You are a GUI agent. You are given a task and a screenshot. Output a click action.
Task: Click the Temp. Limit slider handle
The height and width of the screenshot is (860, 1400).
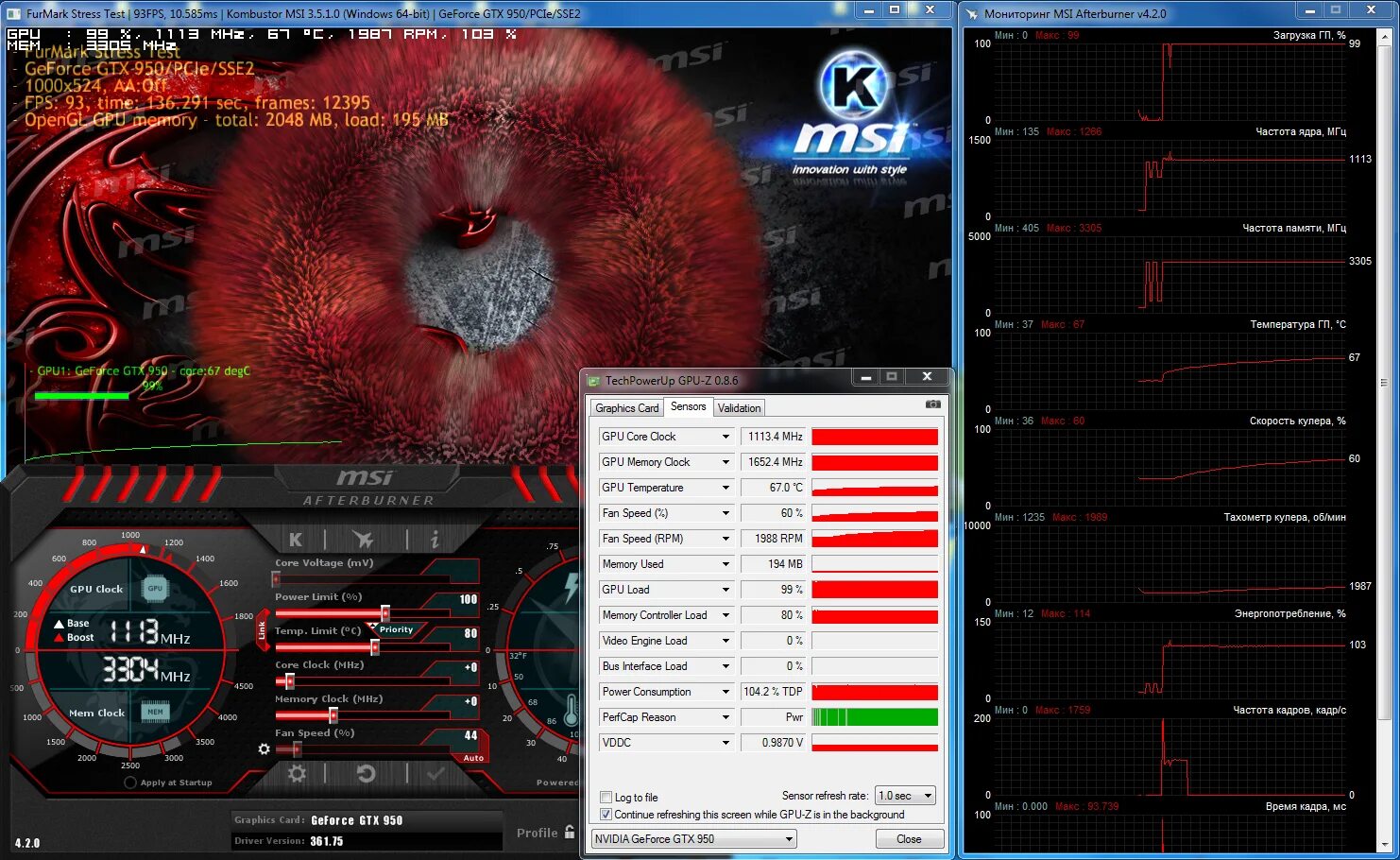pos(375,646)
